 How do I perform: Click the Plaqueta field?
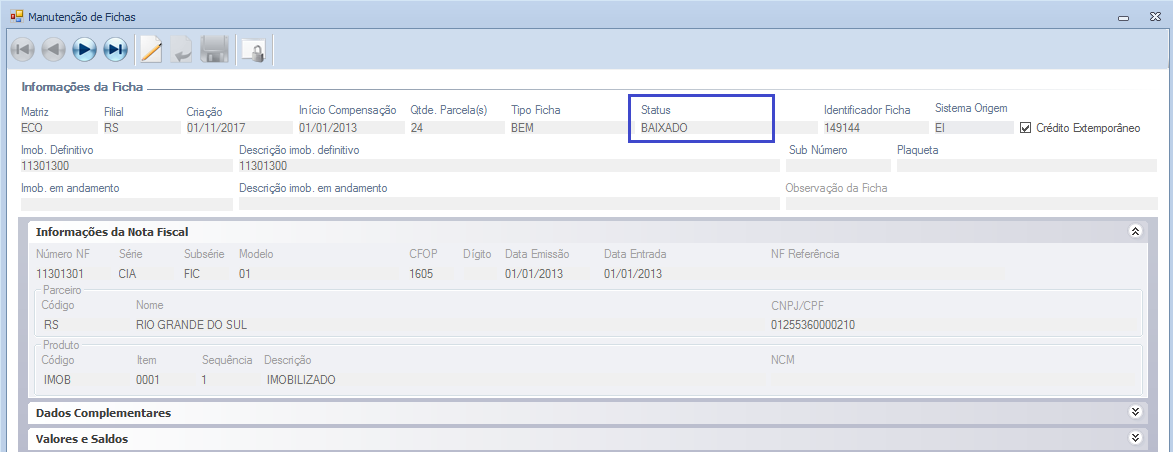[x=1026, y=165]
